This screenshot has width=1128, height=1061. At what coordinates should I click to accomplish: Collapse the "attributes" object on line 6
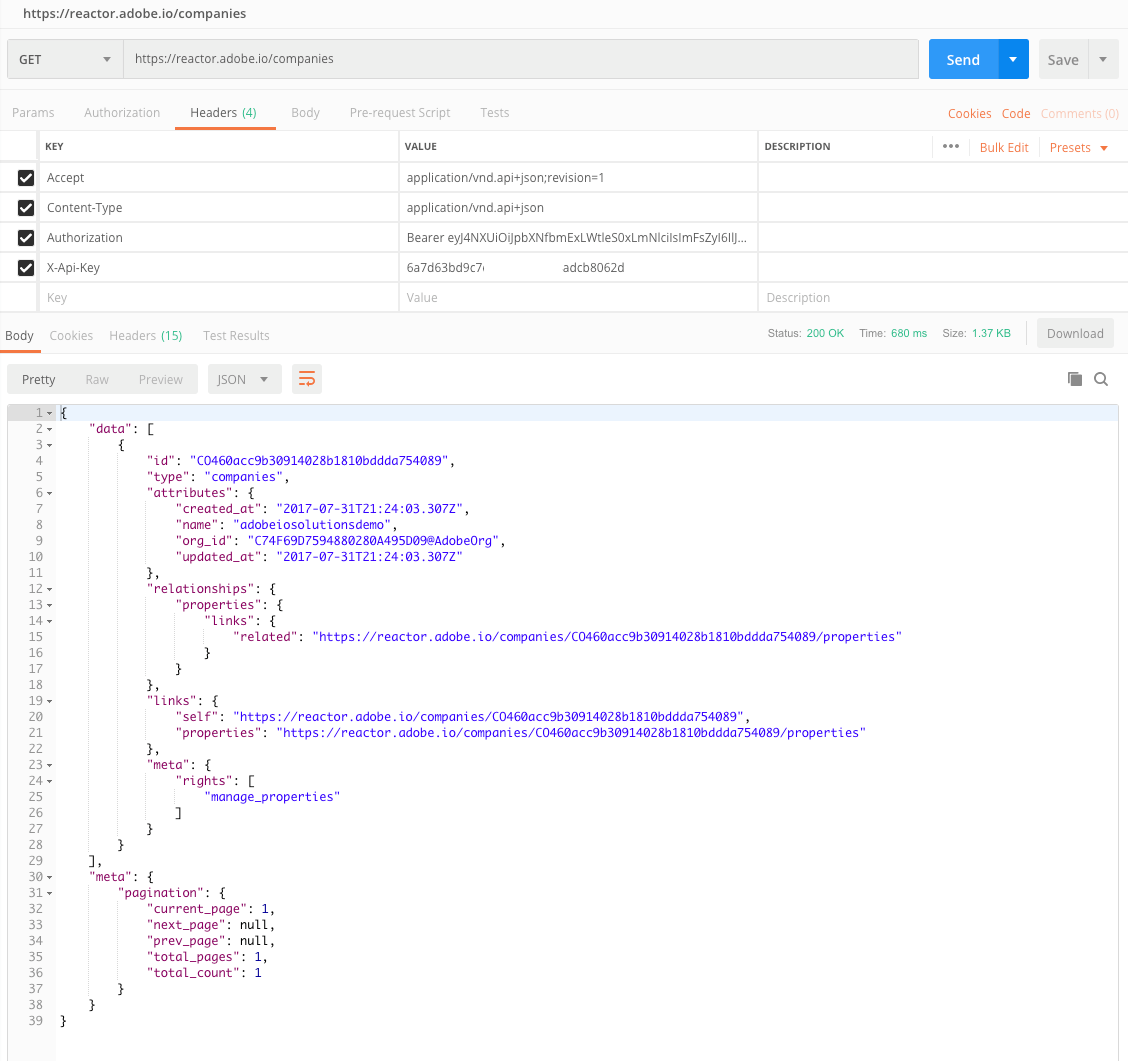[x=50, y=493]
